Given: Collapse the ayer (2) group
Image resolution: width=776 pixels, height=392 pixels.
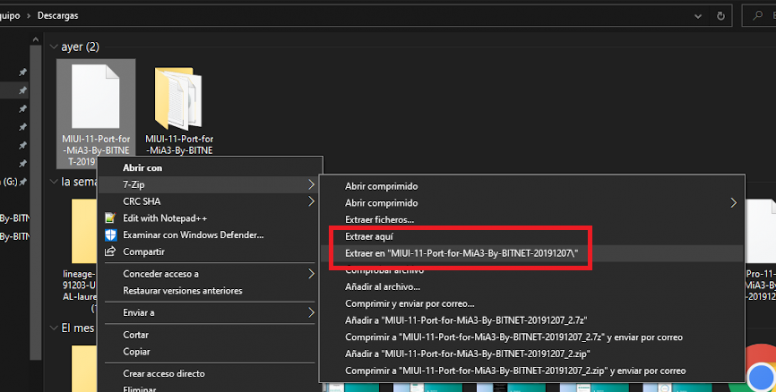Looking at the screenshot, I should [53, 47].
